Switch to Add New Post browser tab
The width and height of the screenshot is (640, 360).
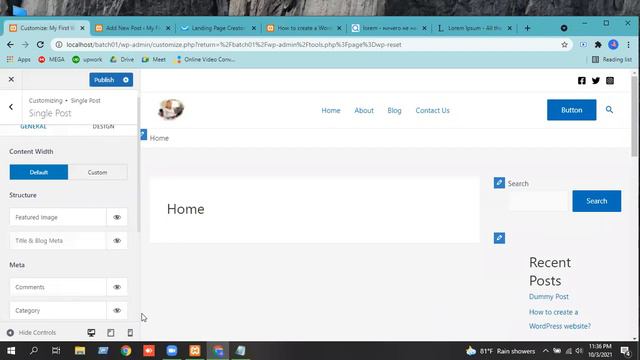tap(132, 28)
